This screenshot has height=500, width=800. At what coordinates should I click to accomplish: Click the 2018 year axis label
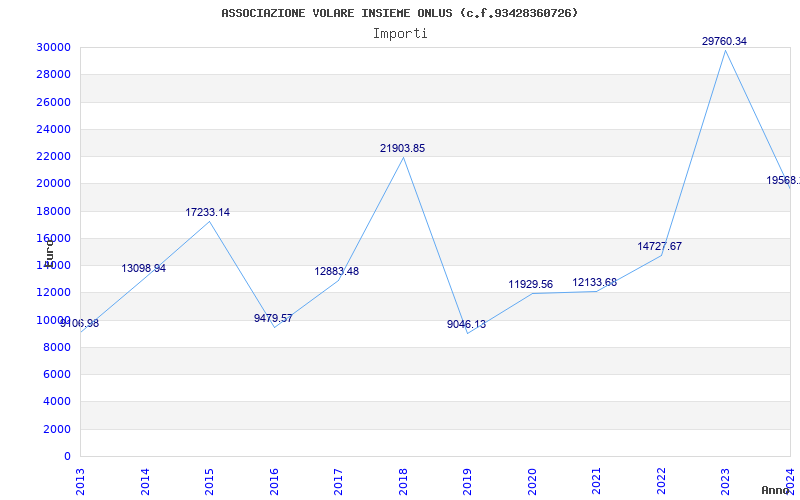[403, 482]
